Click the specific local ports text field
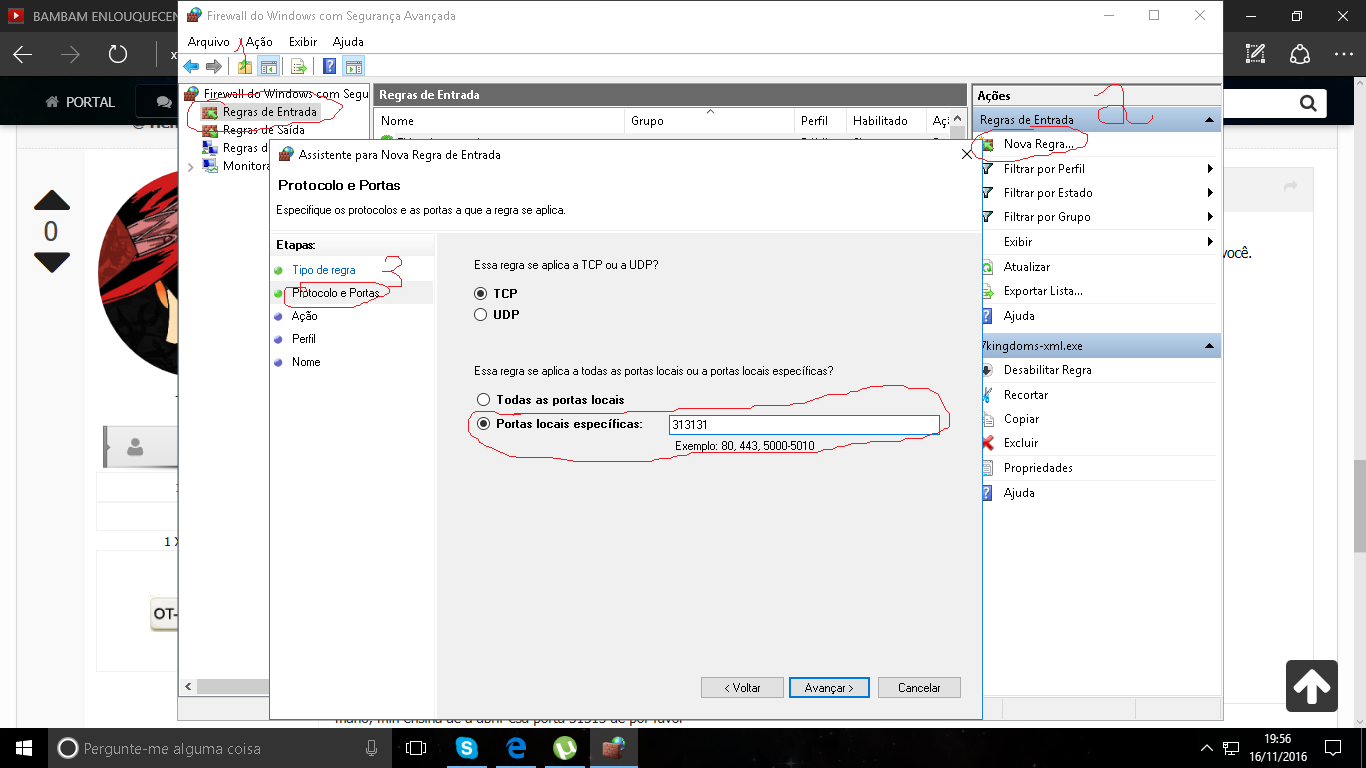 pyautogui.click(x=804, y=425)
